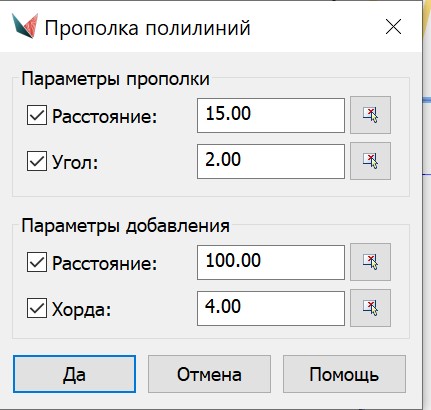This screenshot has height=410, width=431.
Task: Click the Отмена button
Action: point(209,374)
